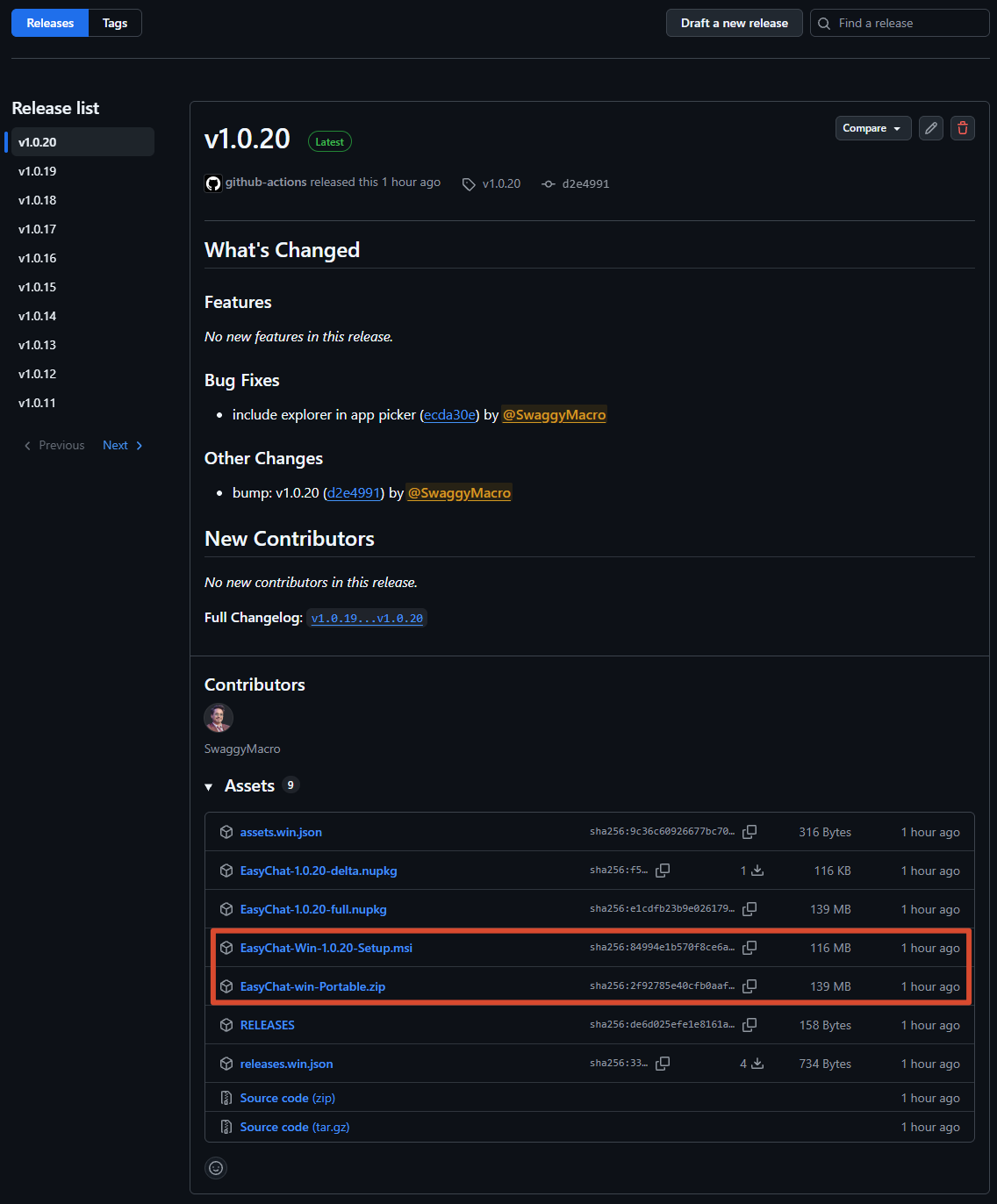Download Source code (zip)
The width and height of the screenshot is (997, 1204).
point(288,1098)
